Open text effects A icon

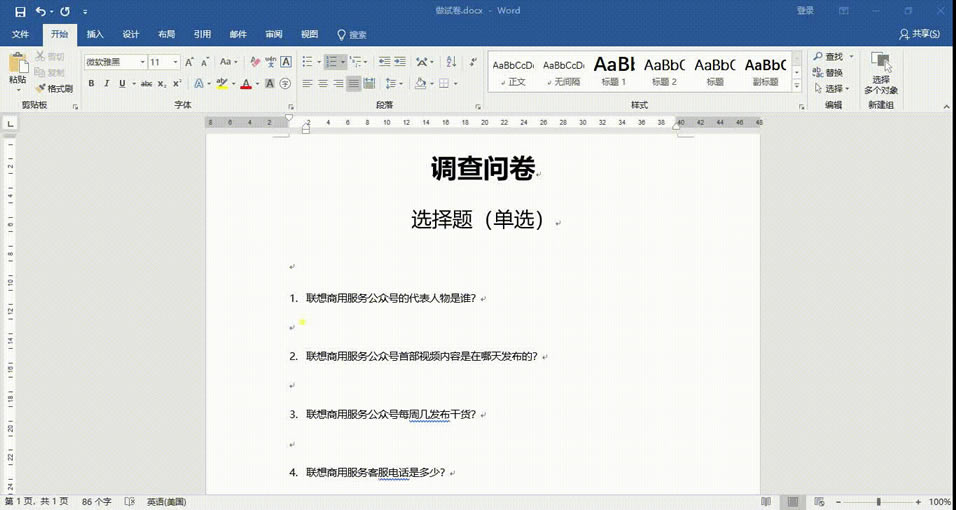point(199,84)
